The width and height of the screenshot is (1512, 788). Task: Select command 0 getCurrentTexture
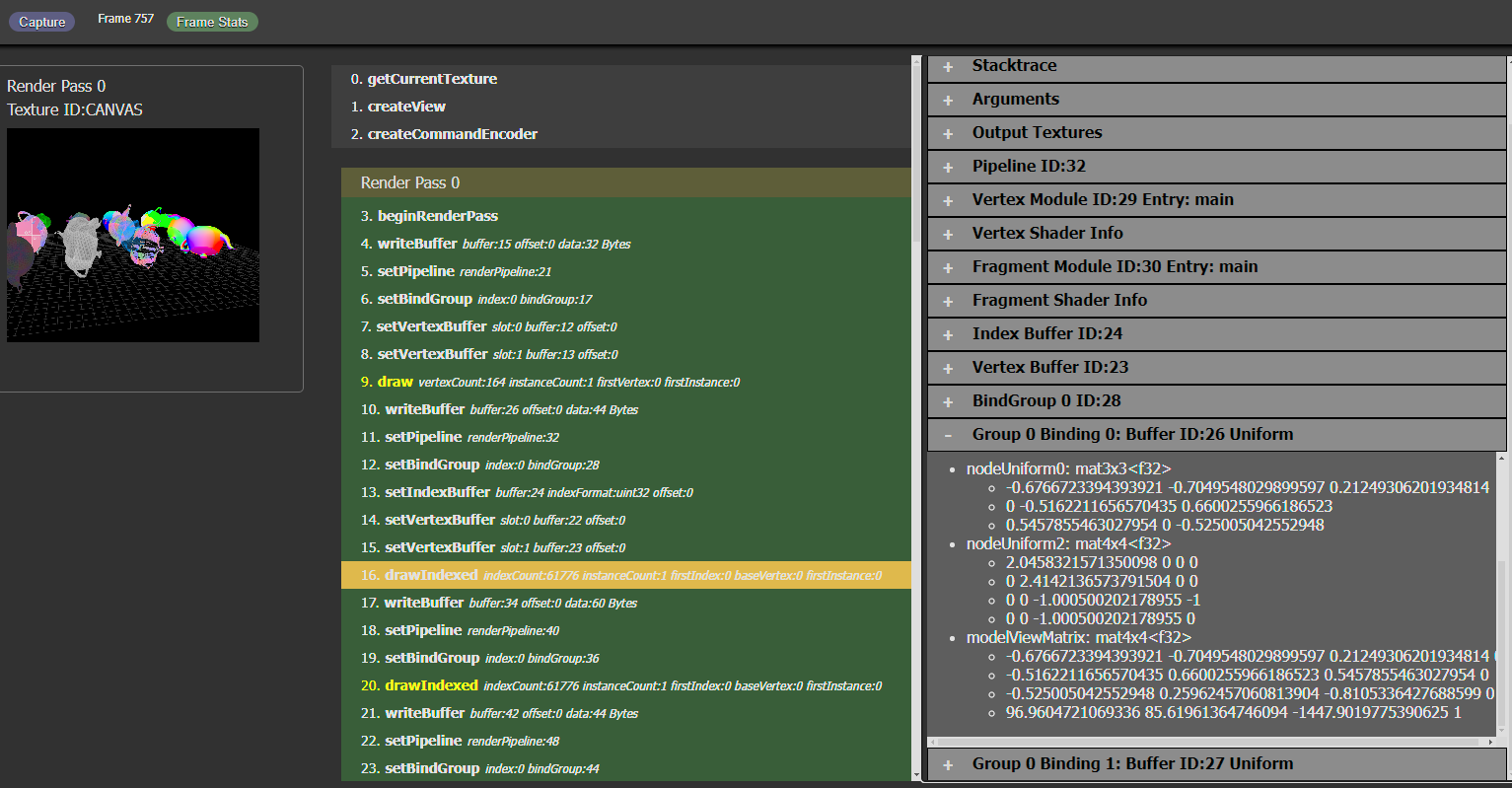click(621, 79)
